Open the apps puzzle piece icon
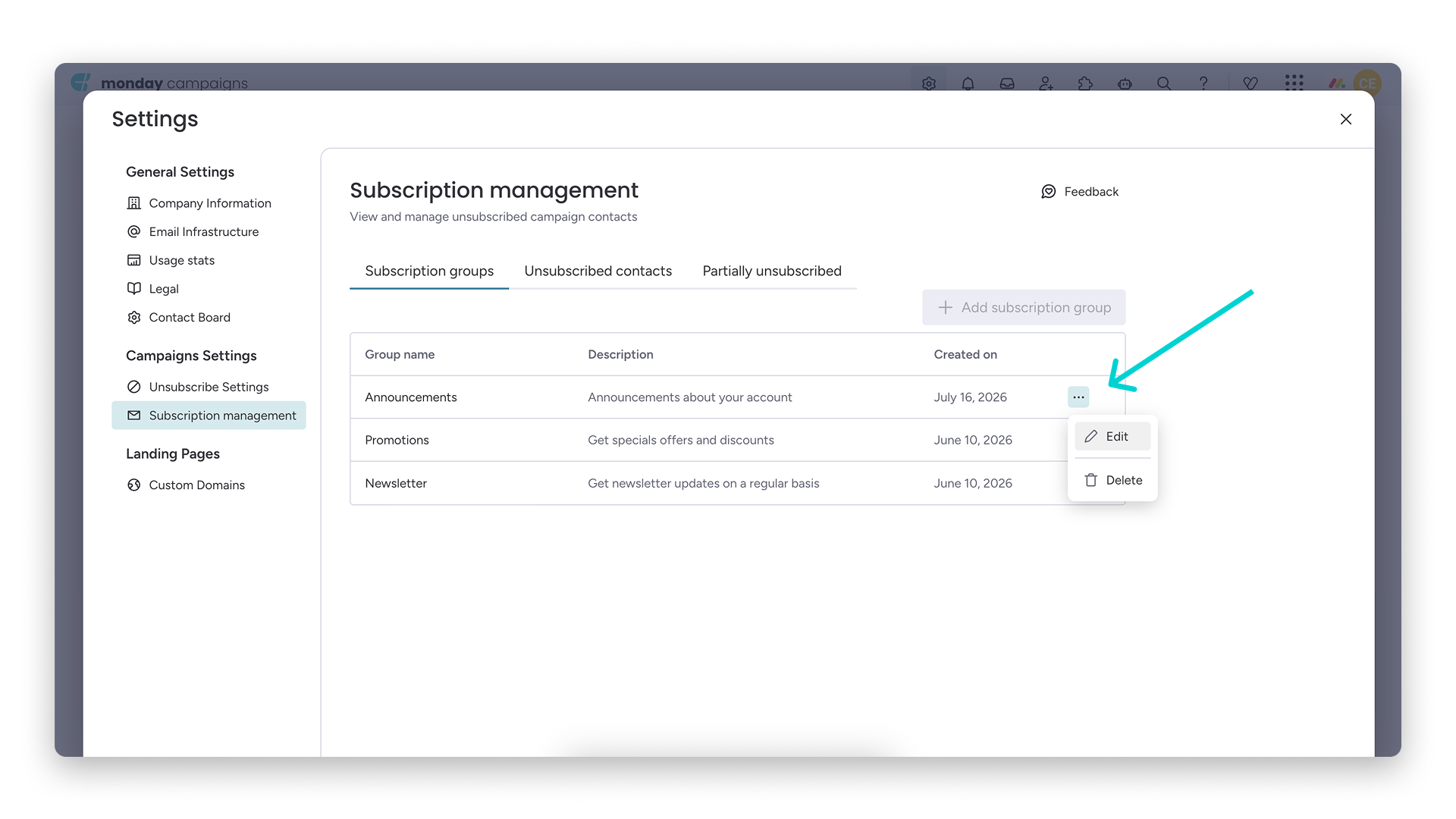Screen dimensions: 1456x819 (x=1085, y=83)
